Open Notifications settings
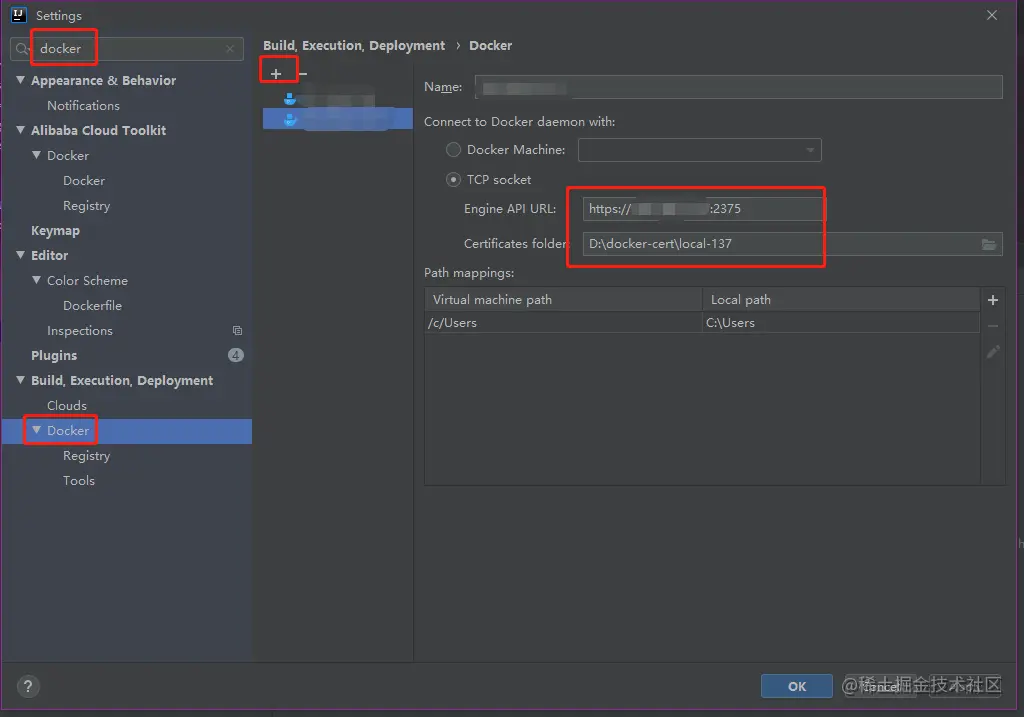Screen dimensions: 1024x717 [83, 106]
